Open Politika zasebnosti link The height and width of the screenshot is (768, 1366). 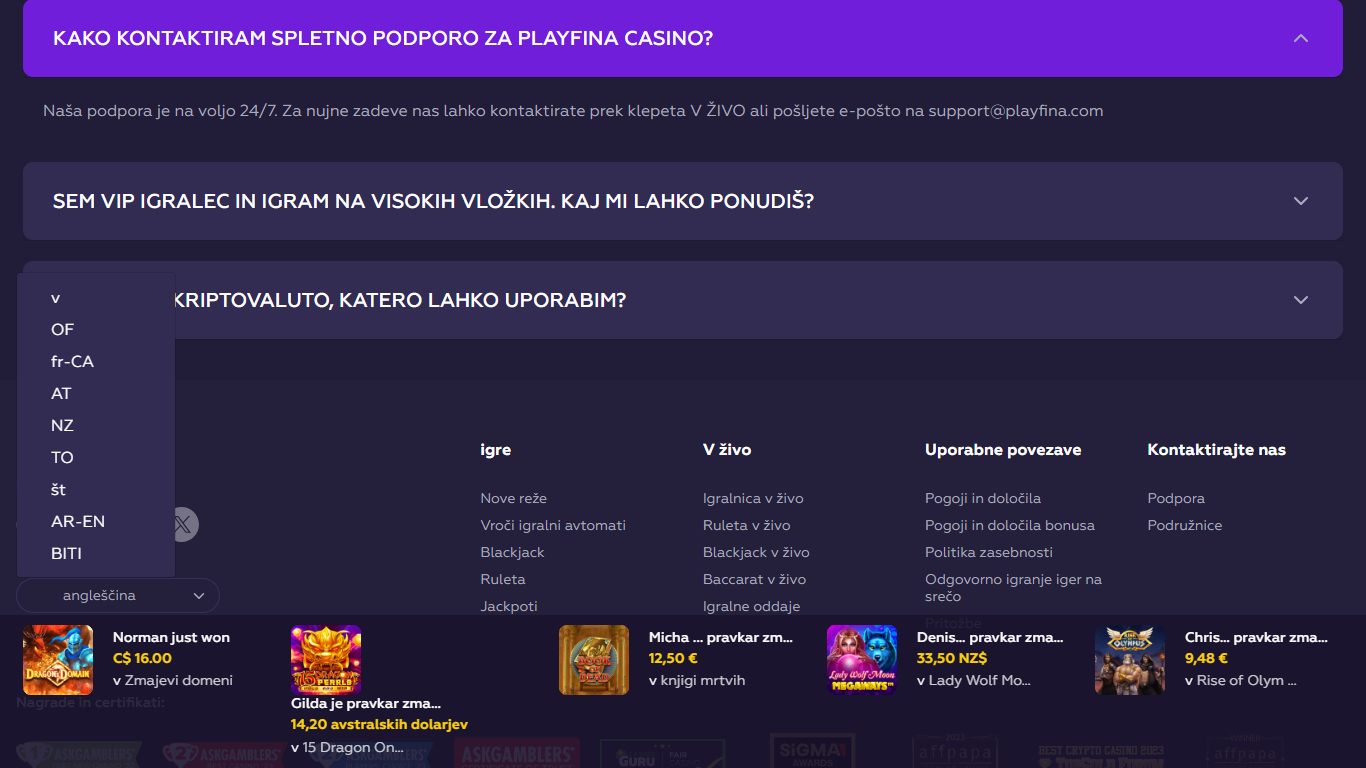point(989,552)
